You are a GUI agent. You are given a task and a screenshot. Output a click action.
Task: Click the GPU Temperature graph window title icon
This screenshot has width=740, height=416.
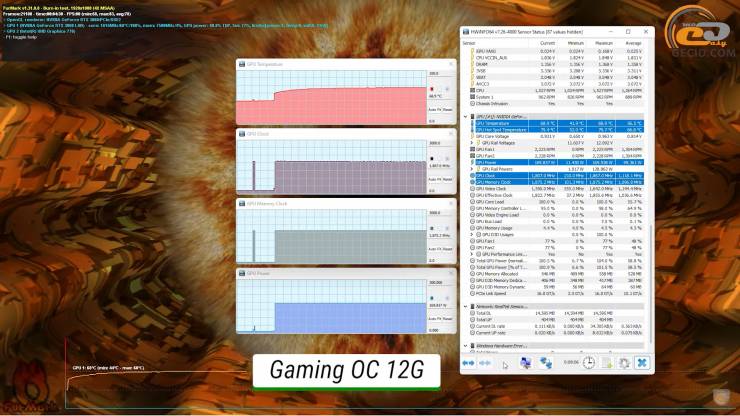[242, 64]
